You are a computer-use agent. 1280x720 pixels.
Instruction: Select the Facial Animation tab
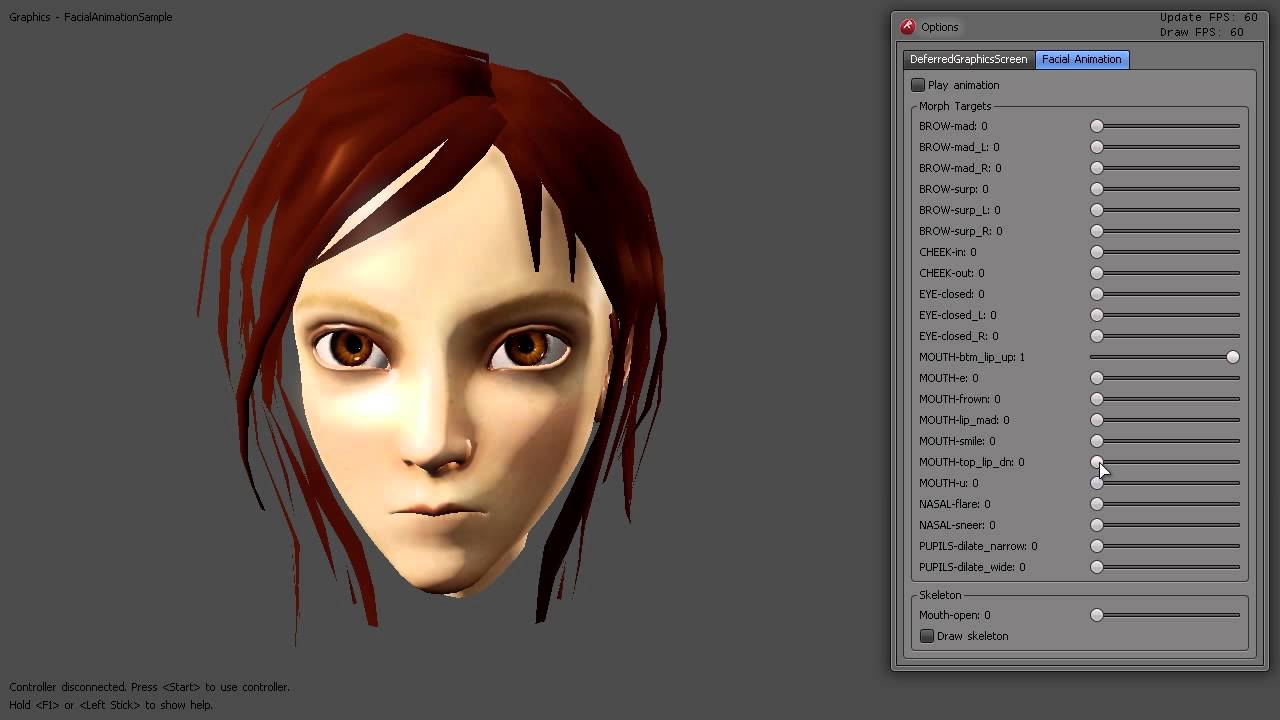click(1082, 59)
